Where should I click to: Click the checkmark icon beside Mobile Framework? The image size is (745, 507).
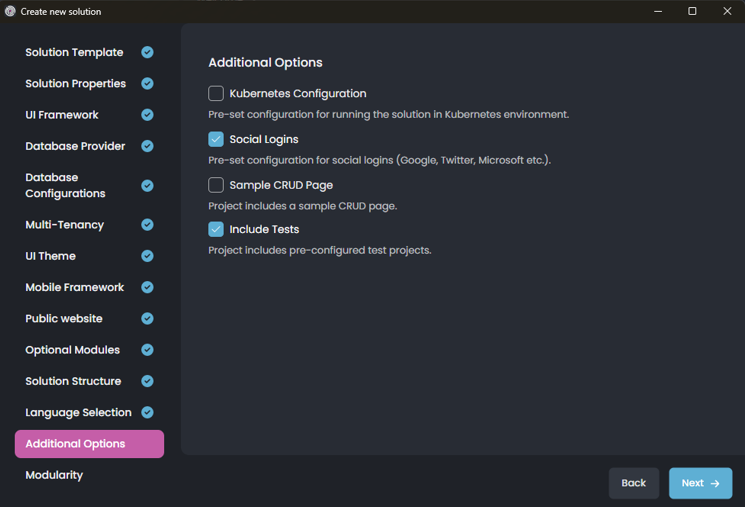coord(147,287)
